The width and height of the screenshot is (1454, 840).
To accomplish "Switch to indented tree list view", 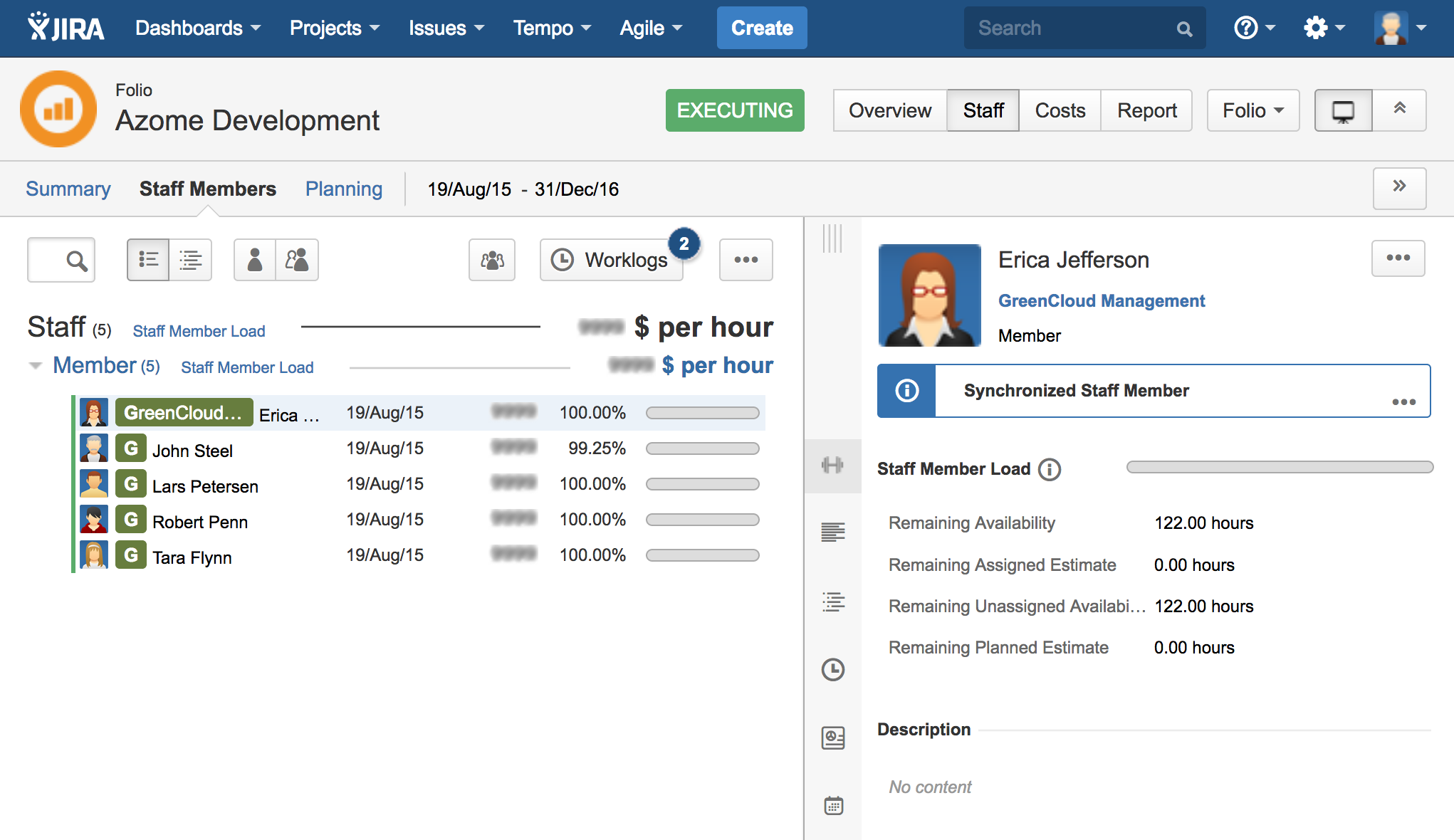I will [190, 261].
